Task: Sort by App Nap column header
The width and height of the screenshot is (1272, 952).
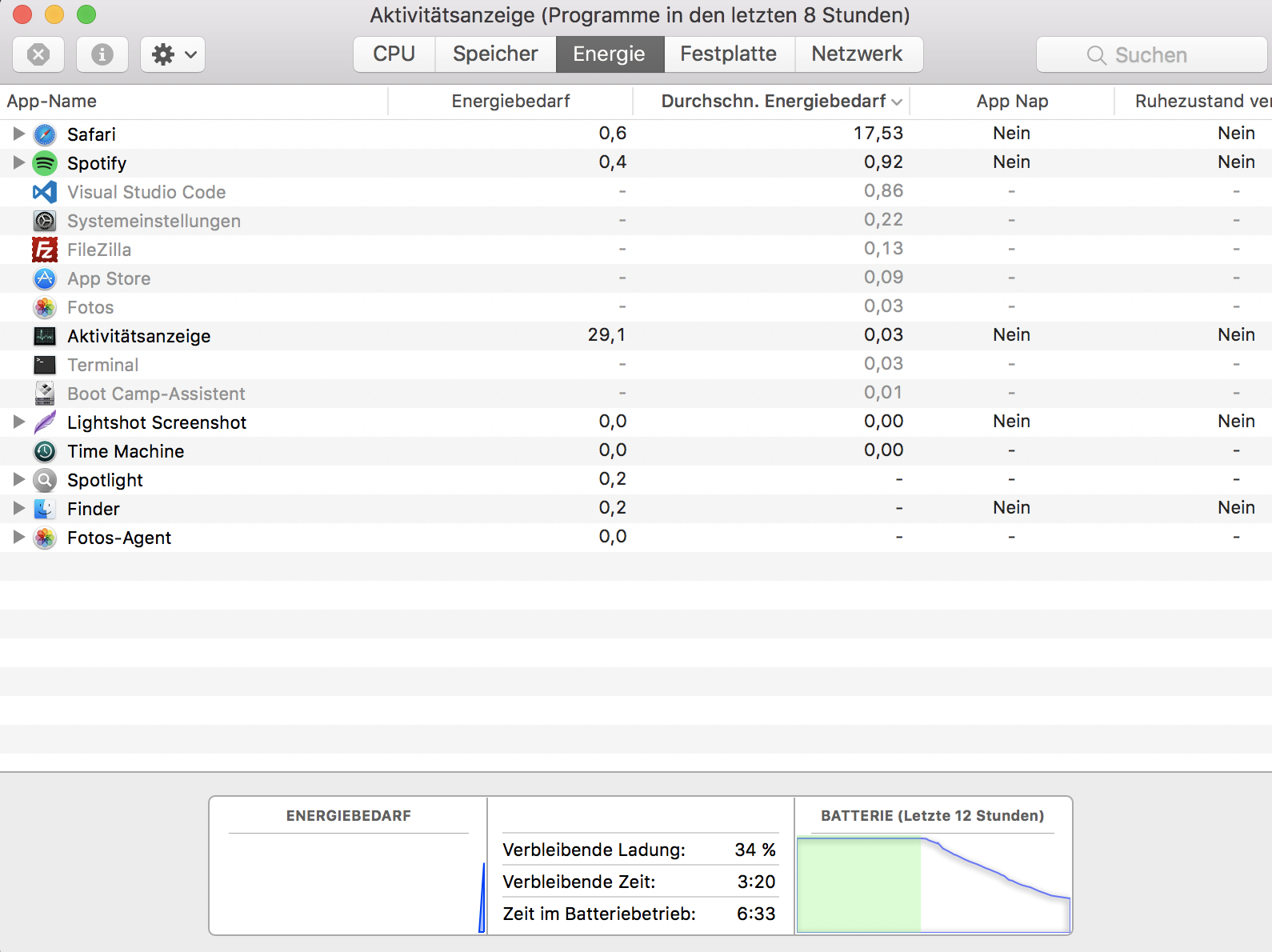Action: coord(1012,102)
